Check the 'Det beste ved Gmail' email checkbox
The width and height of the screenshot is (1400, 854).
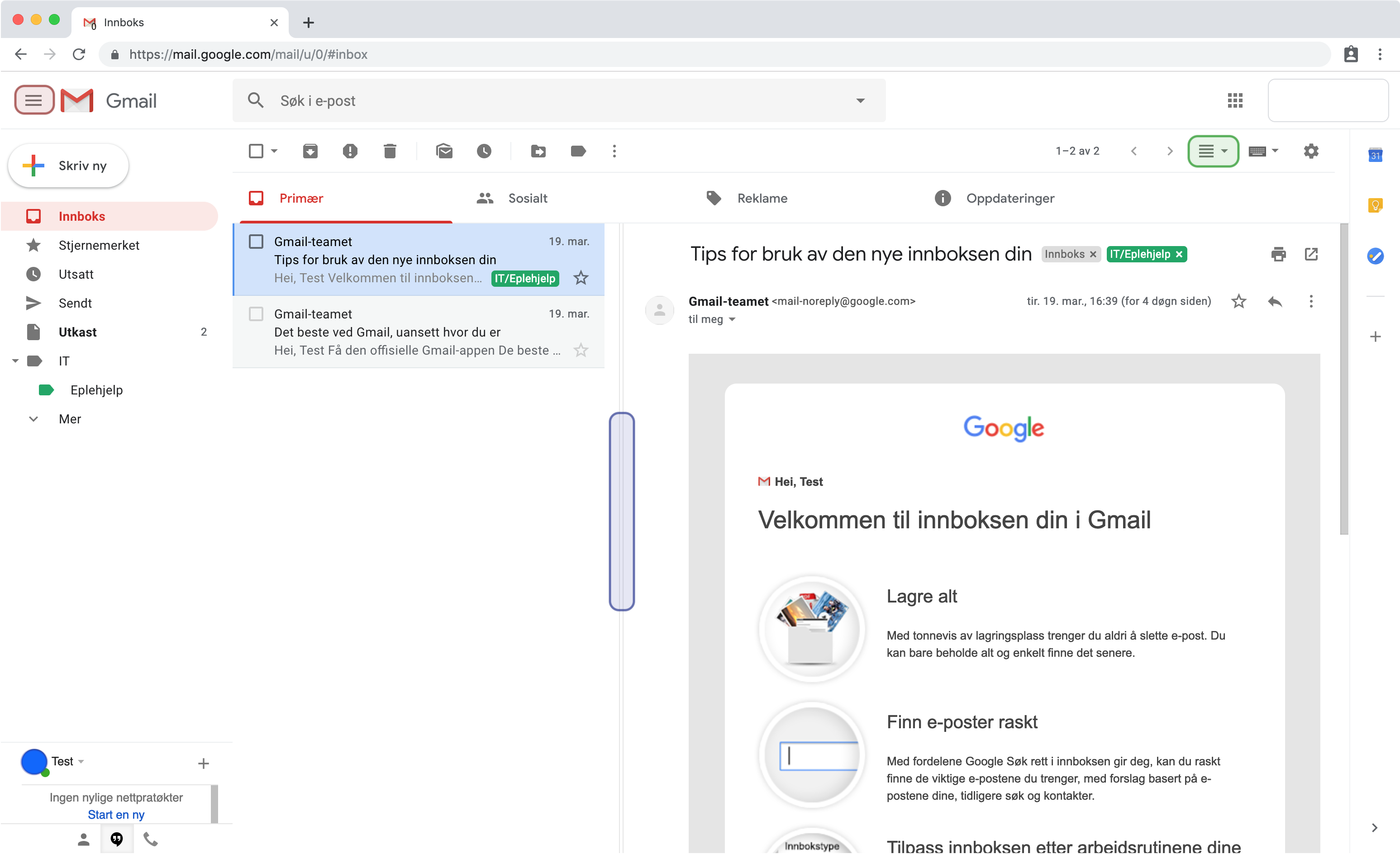click(256, 314)
